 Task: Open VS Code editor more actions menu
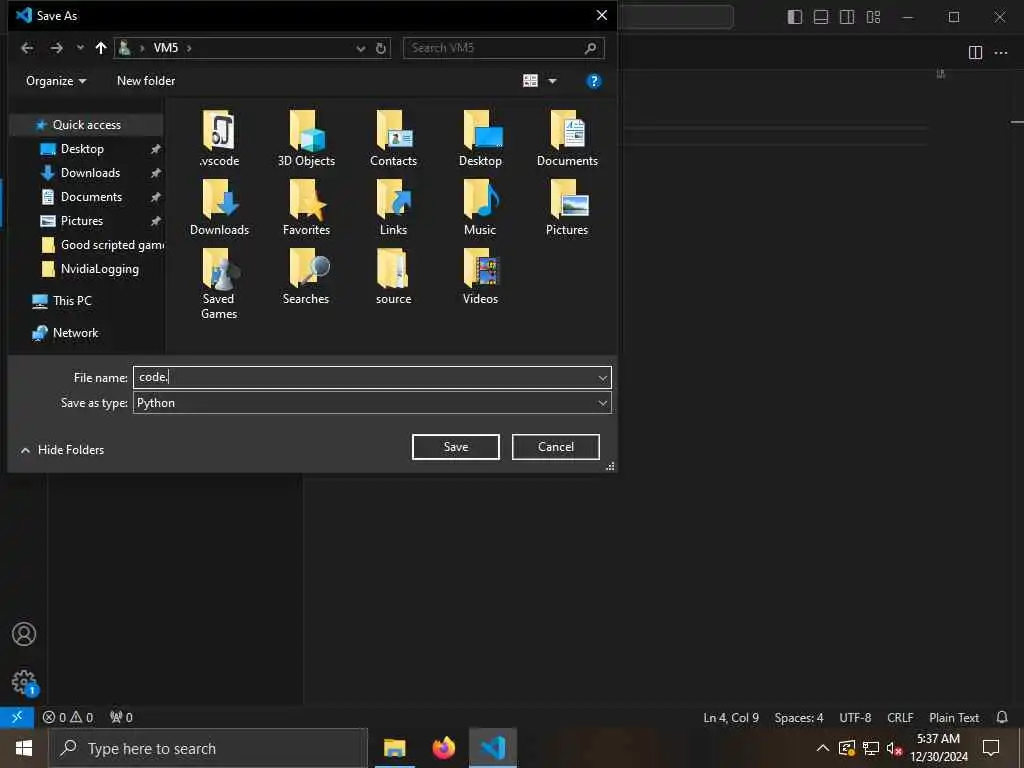[x=1001, y=53]
